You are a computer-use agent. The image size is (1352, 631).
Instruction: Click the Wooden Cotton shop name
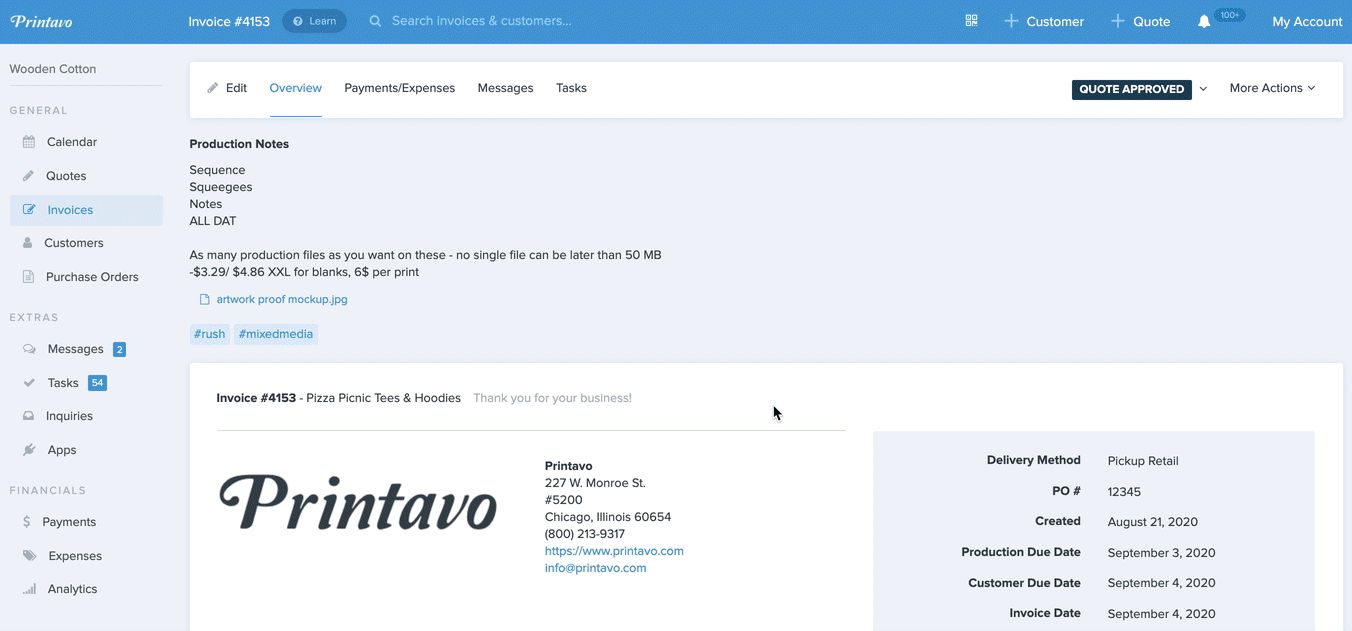(x=53, y=69)
